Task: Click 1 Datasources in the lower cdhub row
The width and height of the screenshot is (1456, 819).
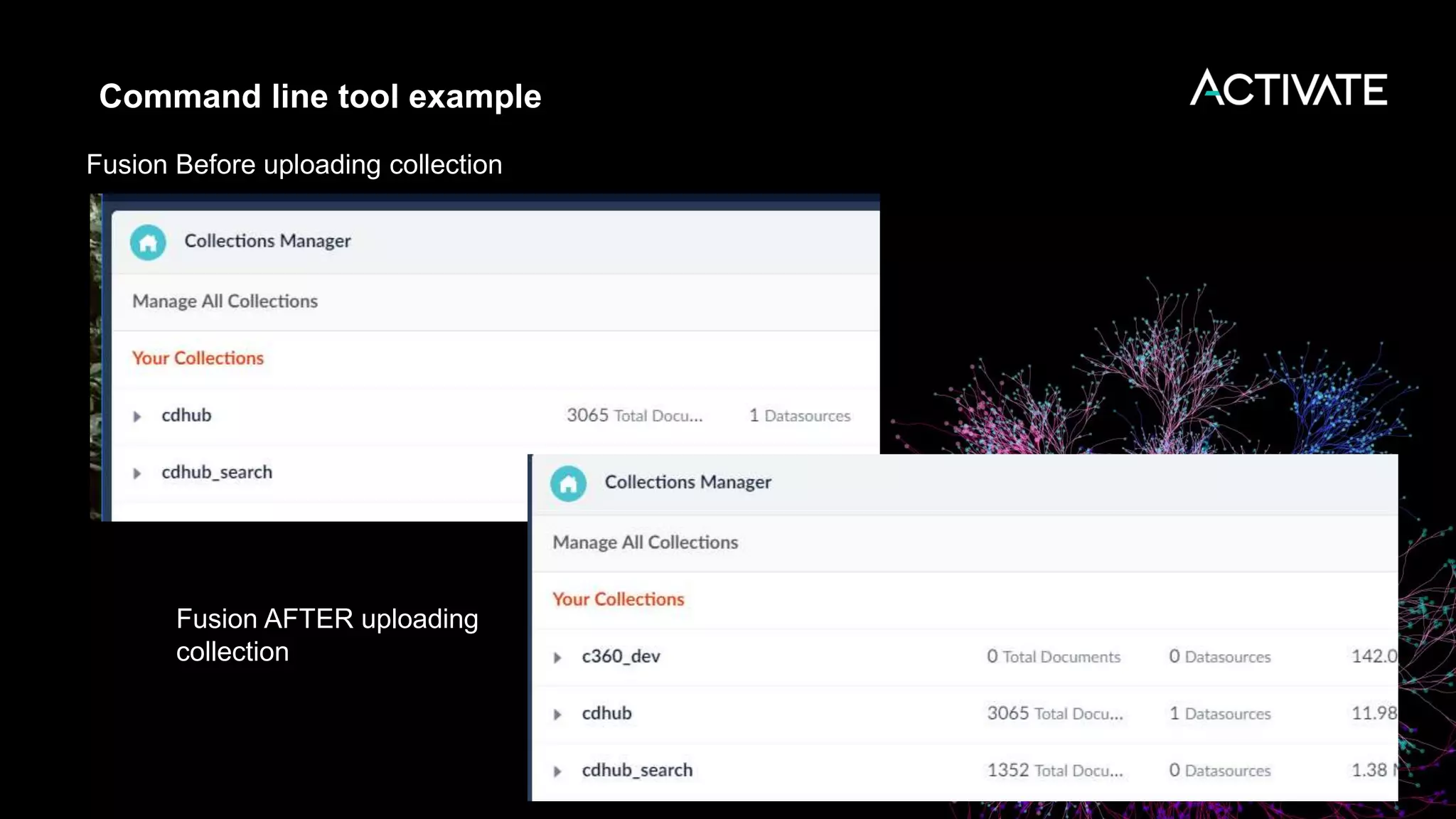Action: (x=1220, y=713)
